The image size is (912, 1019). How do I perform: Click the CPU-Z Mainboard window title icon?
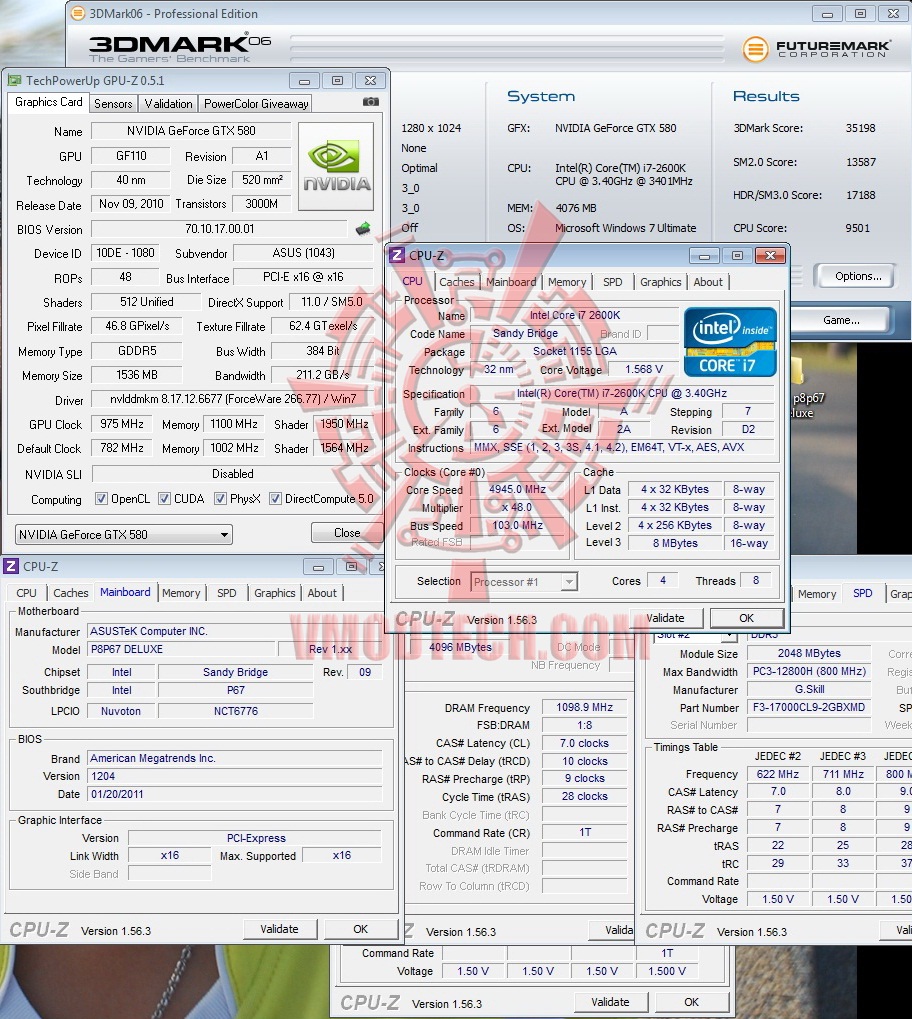[11, 566]
